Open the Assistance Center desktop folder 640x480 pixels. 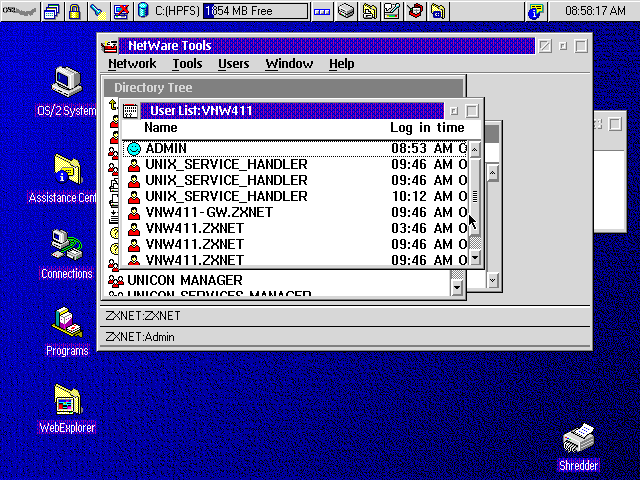[x=67, y=169]
